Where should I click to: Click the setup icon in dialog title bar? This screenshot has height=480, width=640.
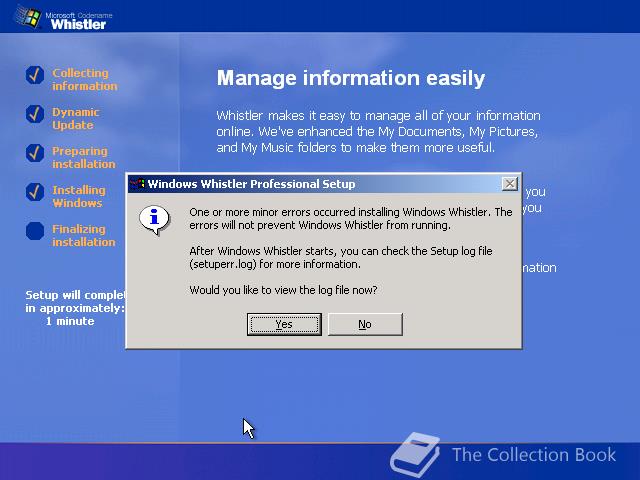[138, 184]
